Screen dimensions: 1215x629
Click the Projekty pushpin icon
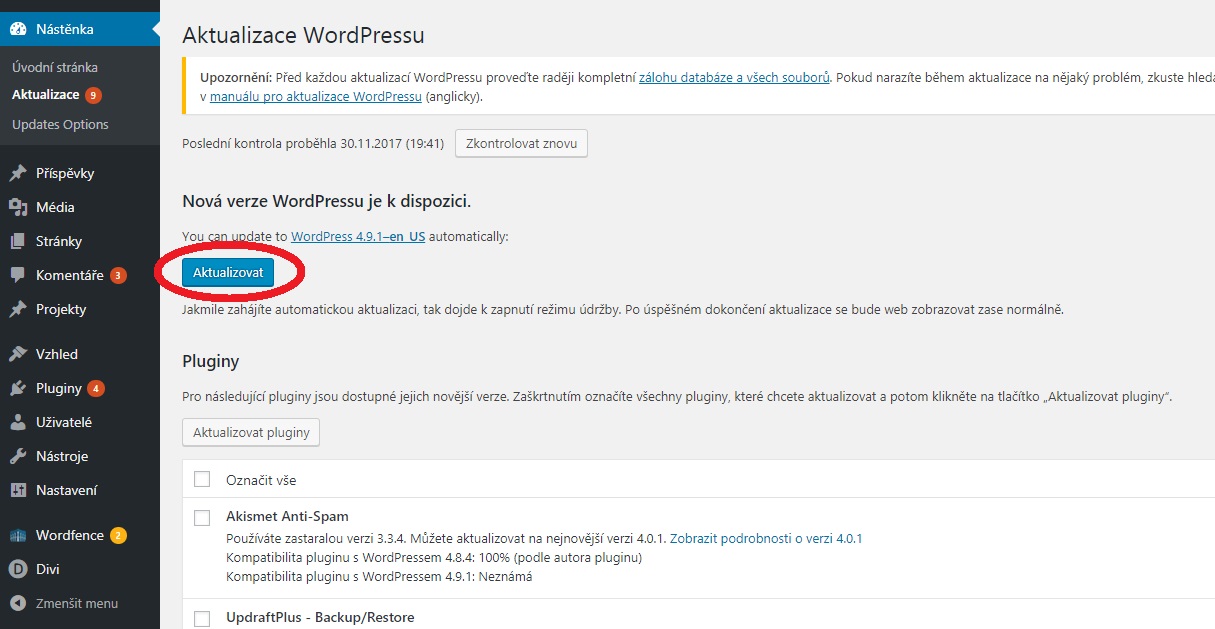(x=18, y=309)
